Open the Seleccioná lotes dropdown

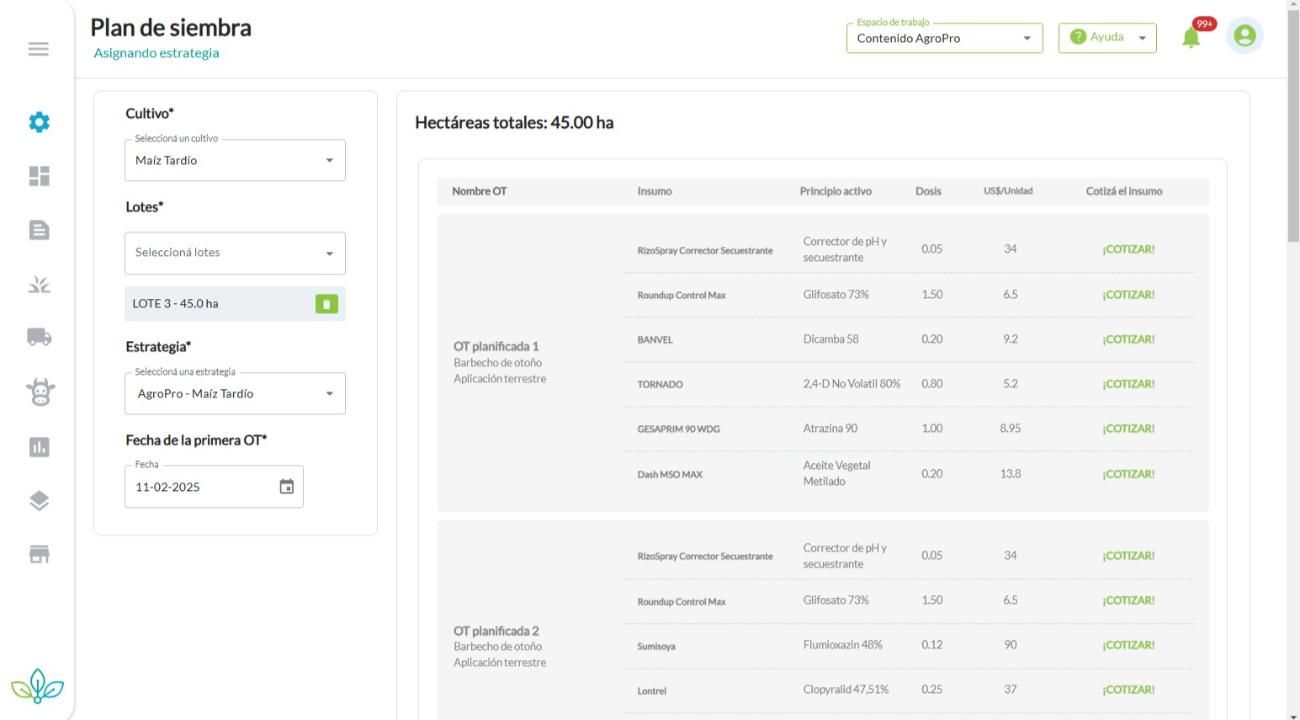[x=235, y=253]
